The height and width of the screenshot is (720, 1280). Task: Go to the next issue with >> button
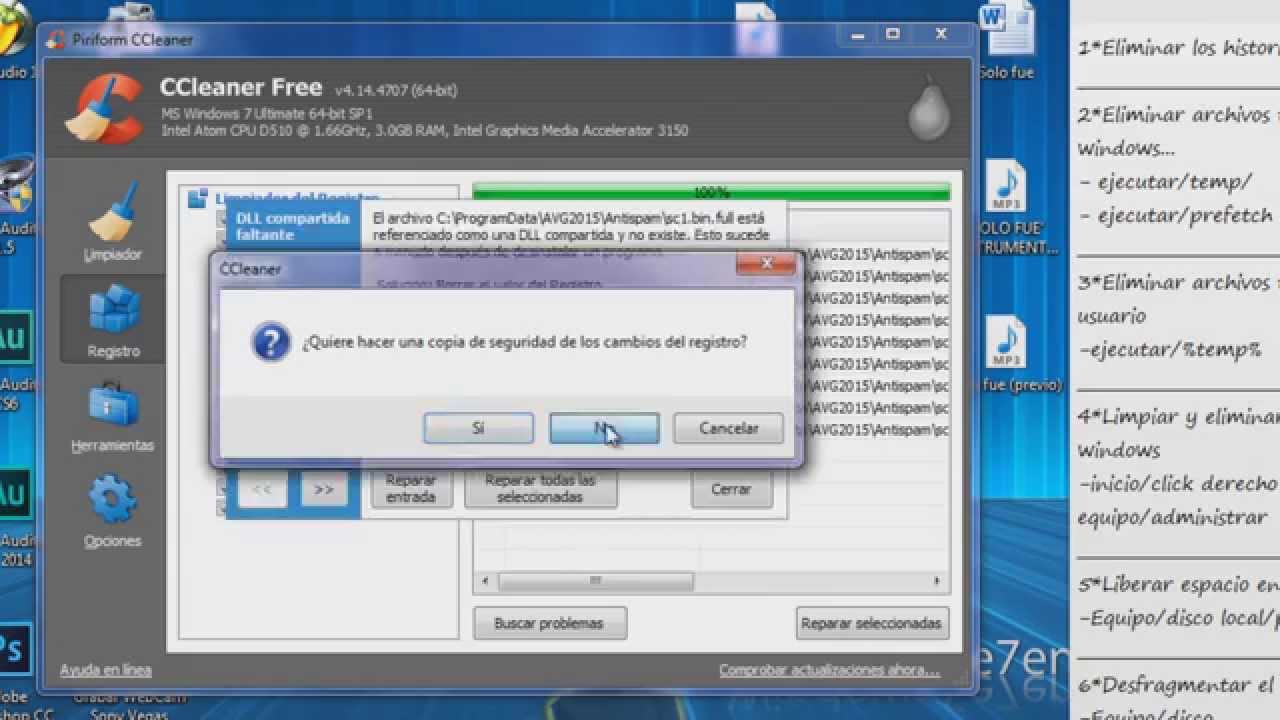(323, 490)
